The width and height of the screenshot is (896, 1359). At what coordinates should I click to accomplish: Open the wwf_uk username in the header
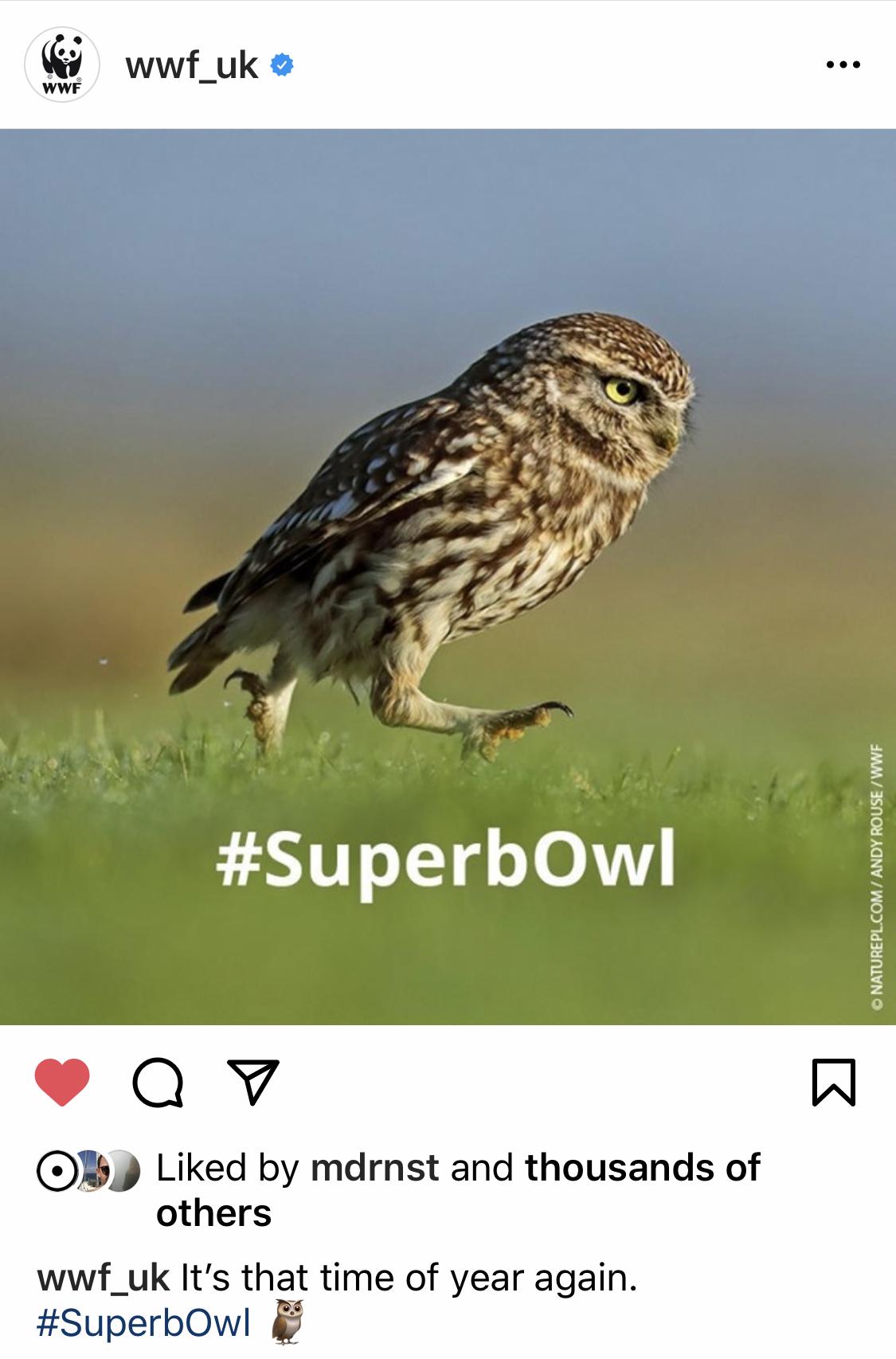click(192, 65)
